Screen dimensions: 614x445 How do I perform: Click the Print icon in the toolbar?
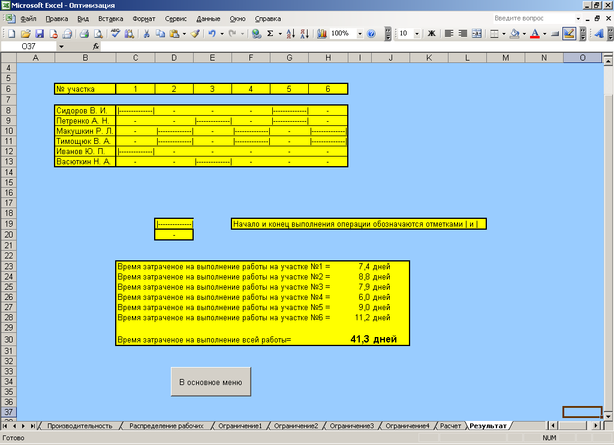tap(82, 33)
